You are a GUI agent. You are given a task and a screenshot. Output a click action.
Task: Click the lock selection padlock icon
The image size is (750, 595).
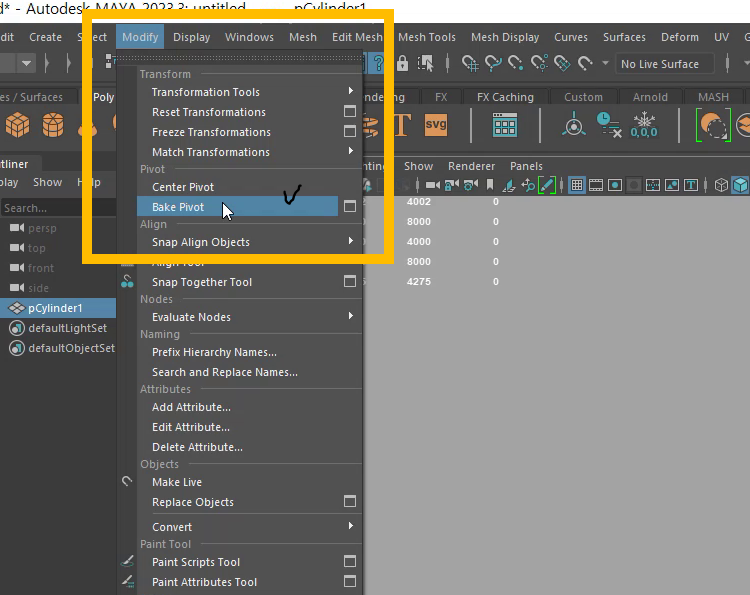coord(402,63)
